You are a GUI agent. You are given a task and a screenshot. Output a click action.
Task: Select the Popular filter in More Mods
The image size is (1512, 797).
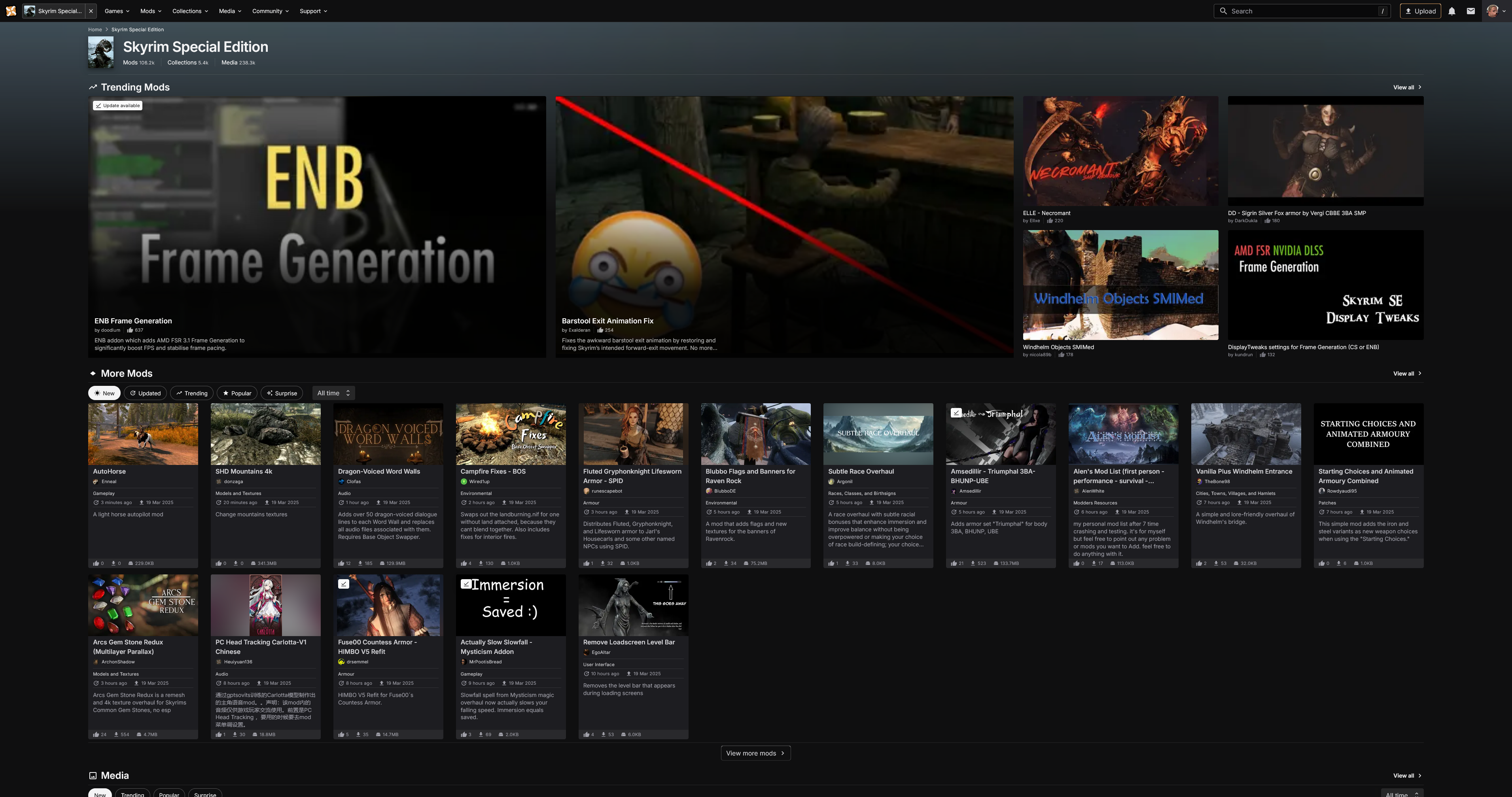tap(237, 393)
